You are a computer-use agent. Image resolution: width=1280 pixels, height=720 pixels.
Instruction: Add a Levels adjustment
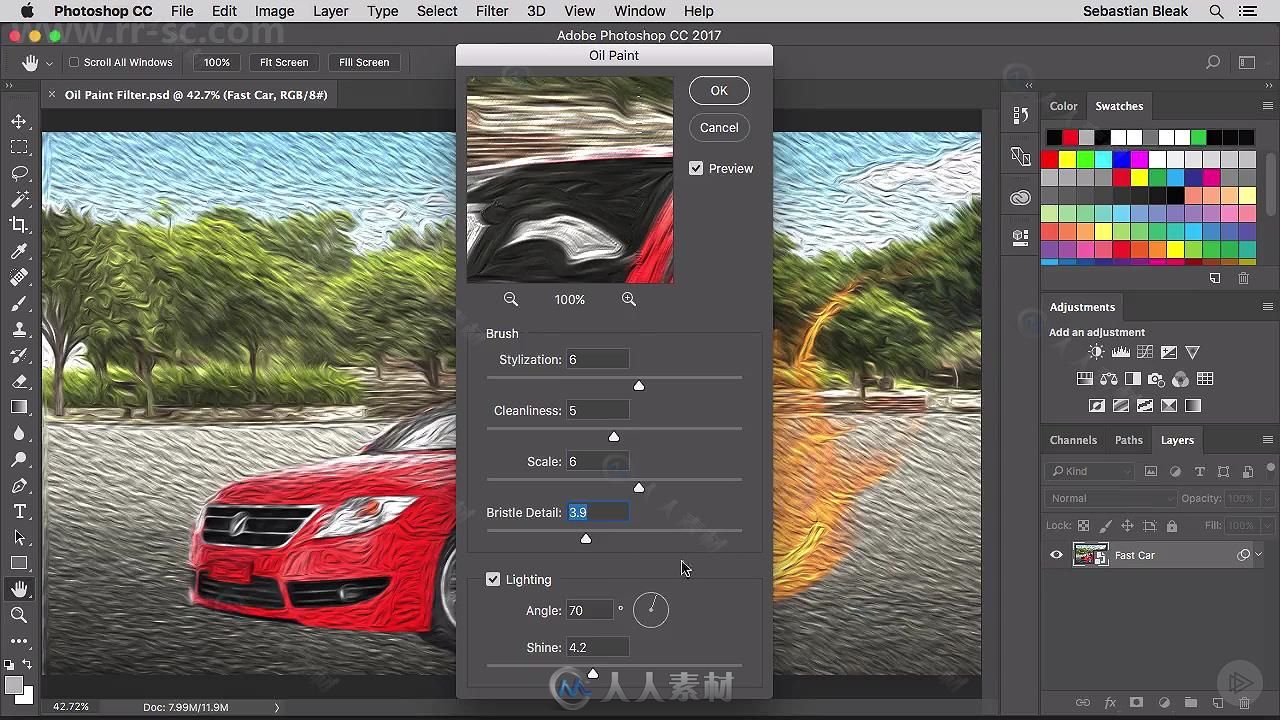click(1121, 352)
